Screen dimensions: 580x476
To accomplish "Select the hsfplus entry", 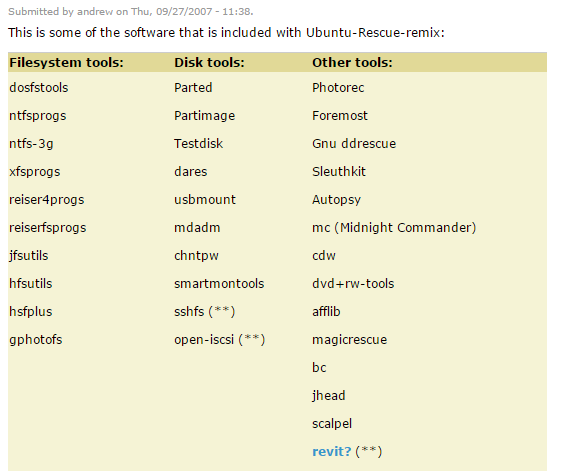I will point(31,312).
